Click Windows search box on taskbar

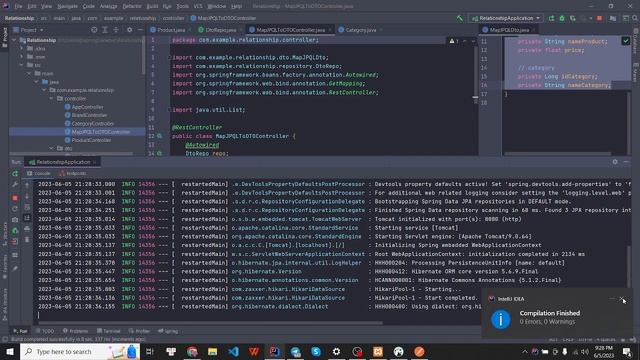80,351
